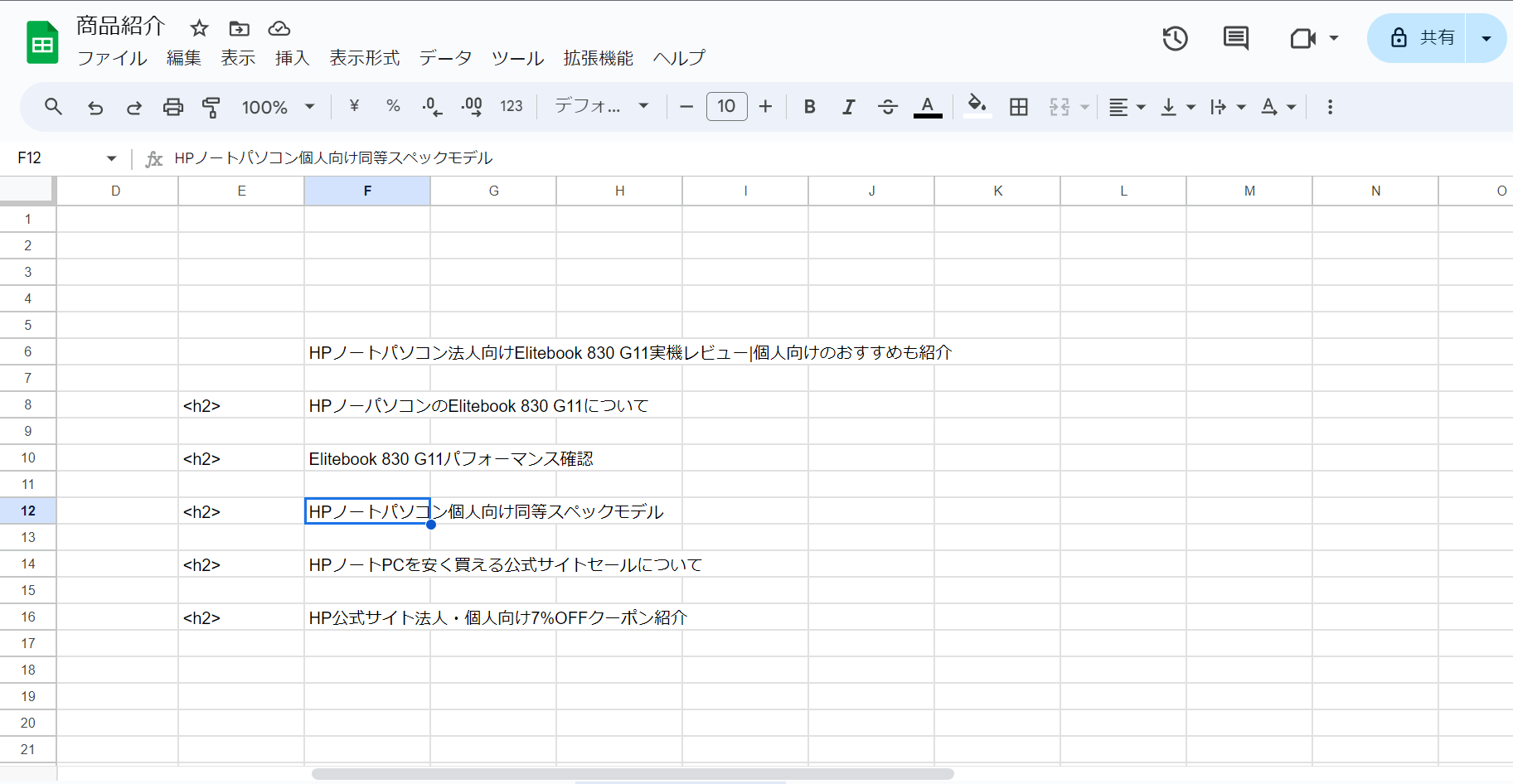Viewport: 1513px width, 784px height.
Task: Open the share options dropdown arrow
Action: point(1486,38)
